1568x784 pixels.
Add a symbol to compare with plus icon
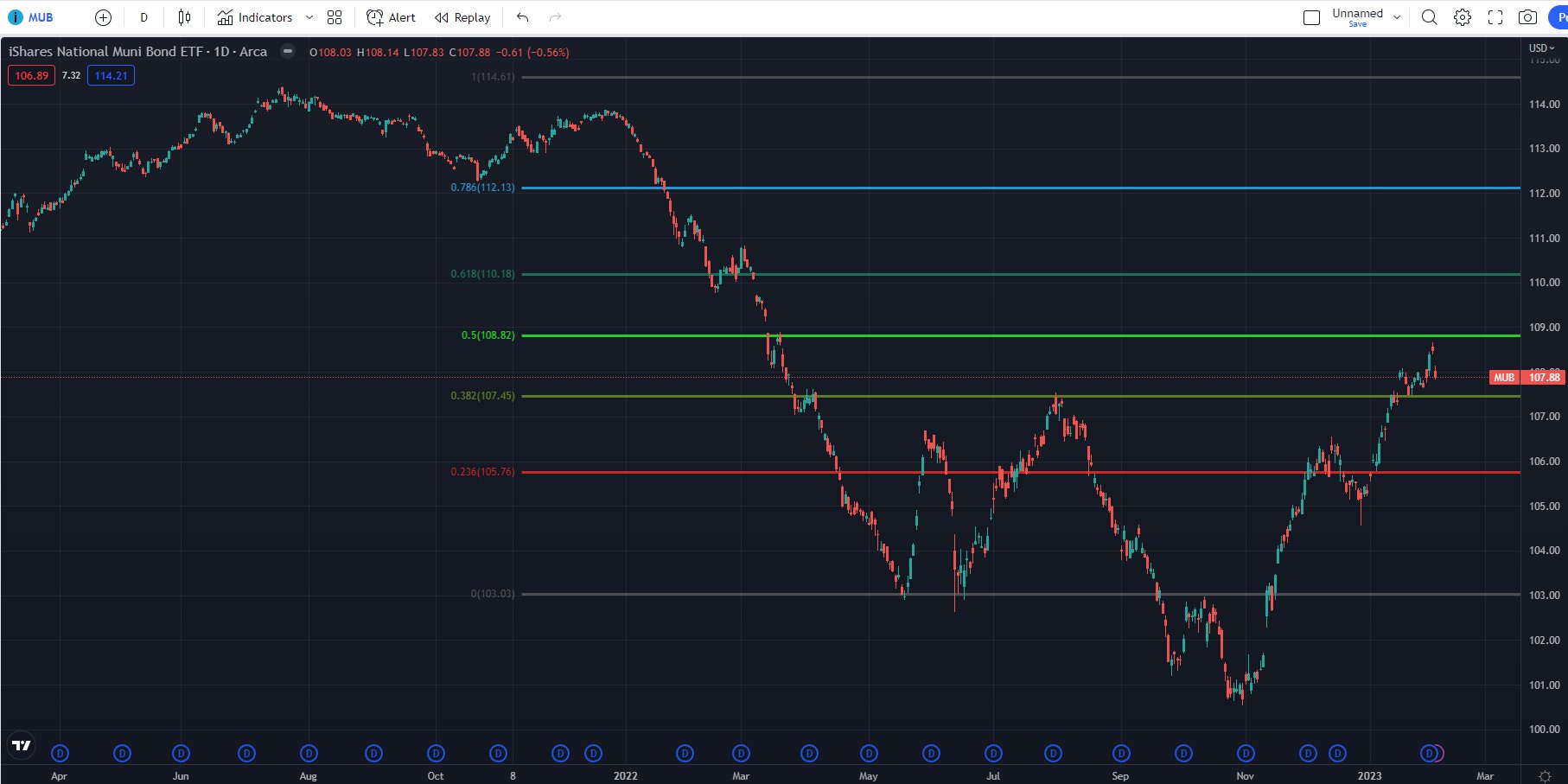(103, 17)
